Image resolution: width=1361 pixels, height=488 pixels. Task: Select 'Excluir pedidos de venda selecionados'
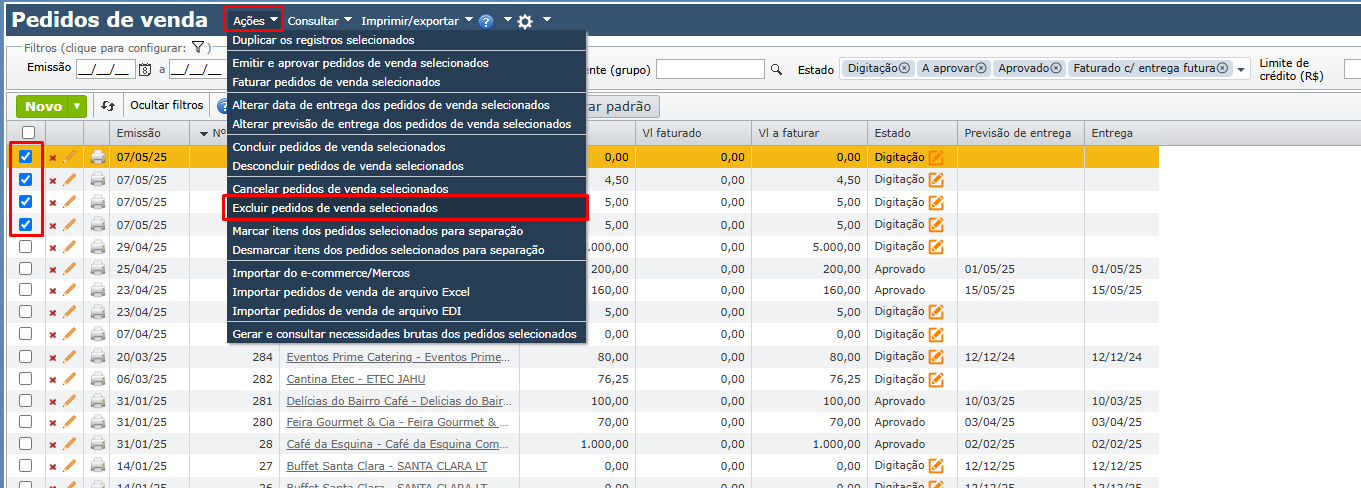334,208
